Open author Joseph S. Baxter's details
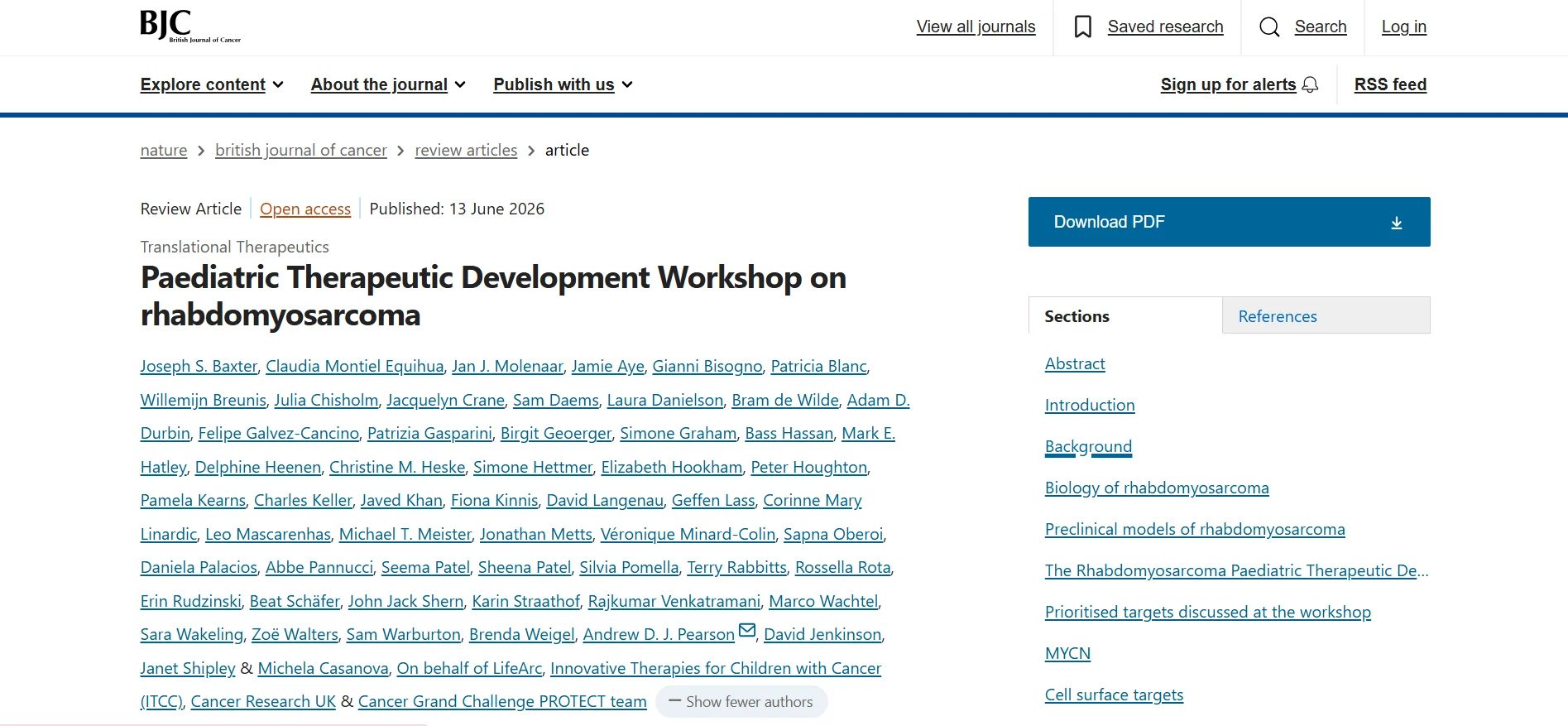The width and height of the screenshot is (1568, 726). coord(199,366)
